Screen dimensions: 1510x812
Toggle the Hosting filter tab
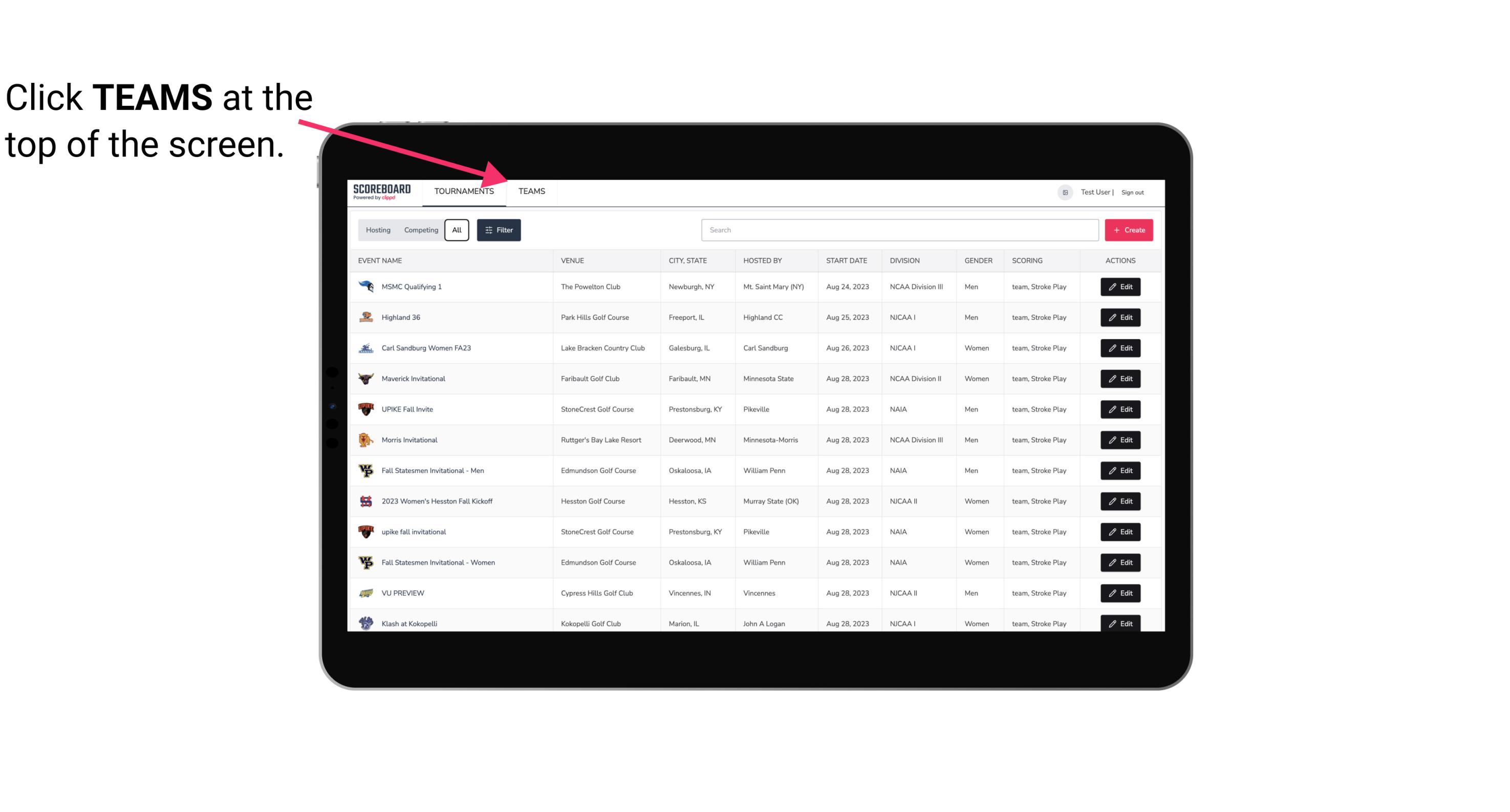pos(378,230)
